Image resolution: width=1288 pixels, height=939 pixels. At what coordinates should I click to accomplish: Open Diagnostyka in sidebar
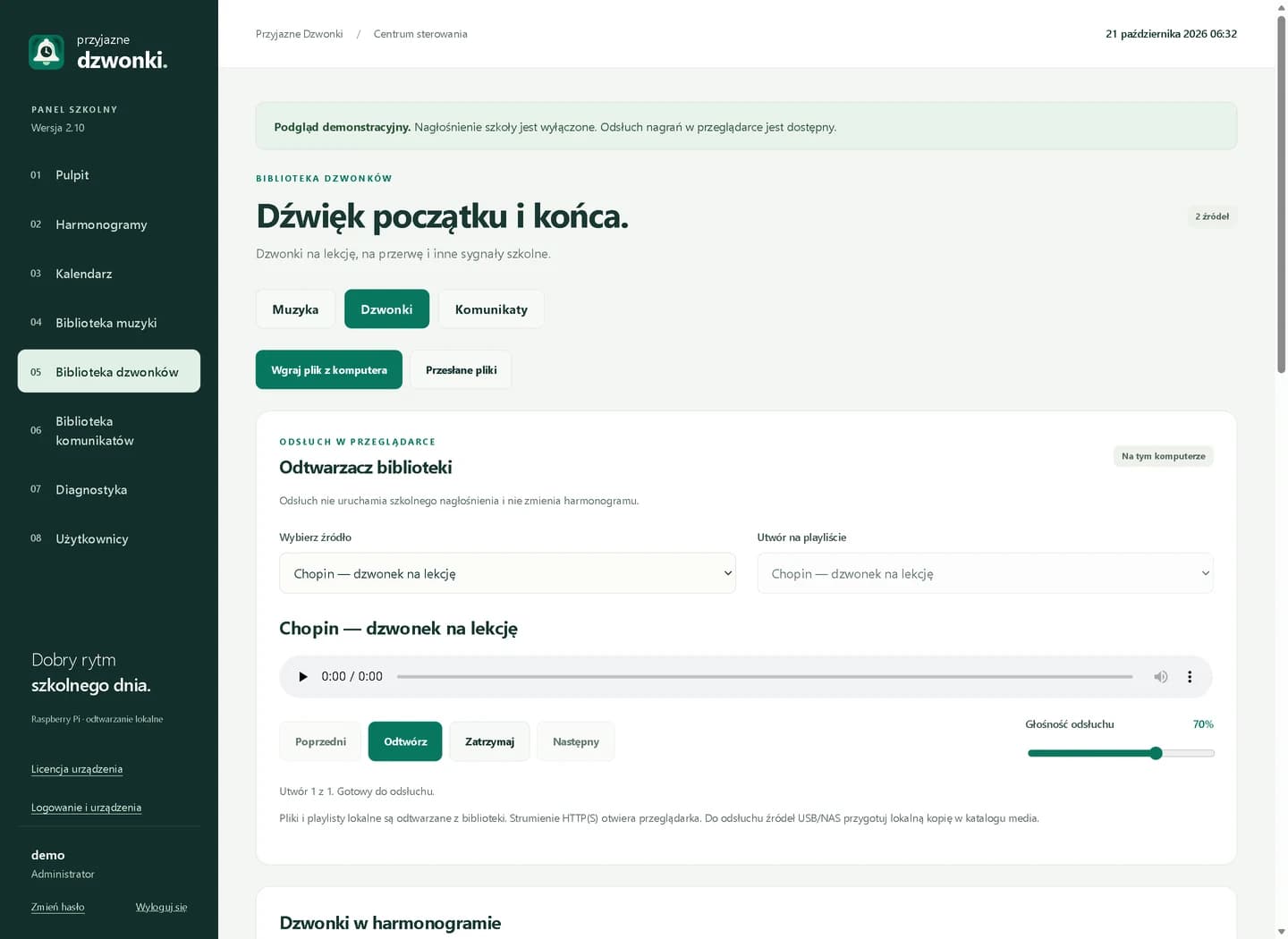click(x=109, y=489)
